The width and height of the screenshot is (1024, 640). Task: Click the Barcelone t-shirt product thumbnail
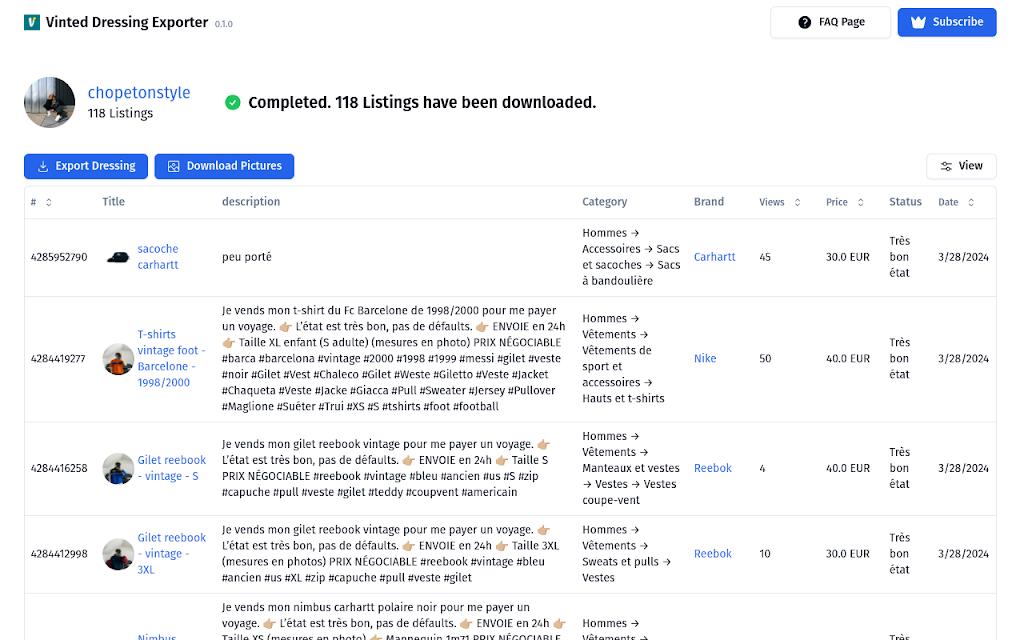(x=118, y=359)
